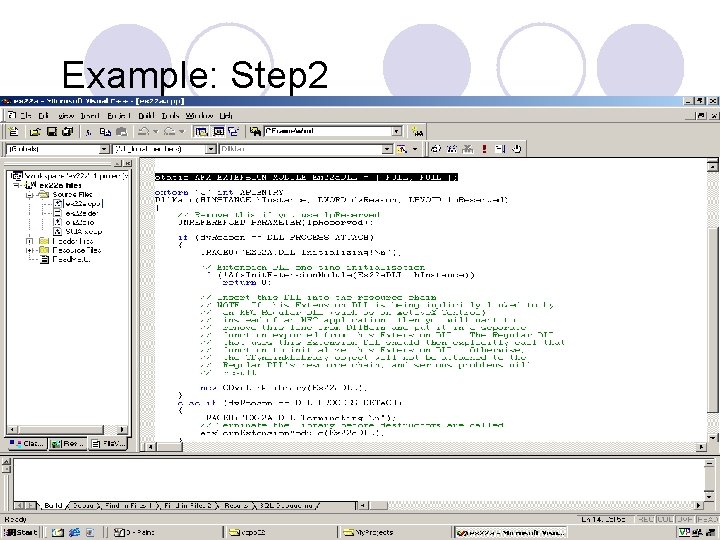Open the Window menu

(200, 116)
